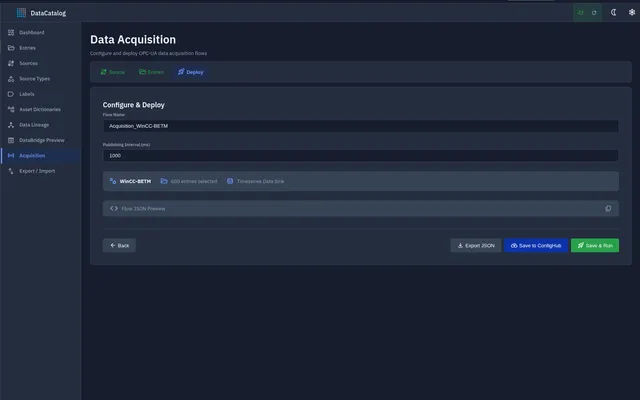Click Save to ConfigHub button
The height and width of the screenshot is (400, 640).
point(536,245)
